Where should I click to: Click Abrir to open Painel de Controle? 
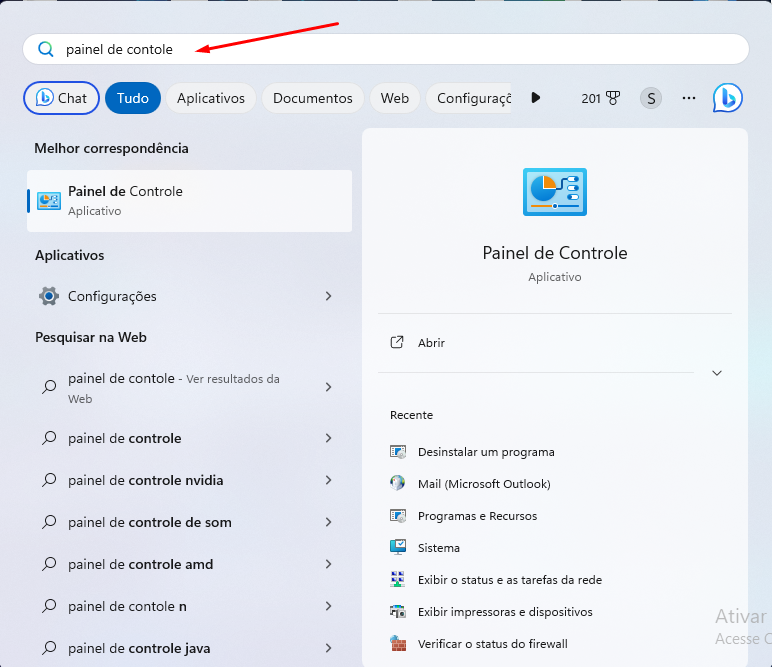pyautogui.click(x=431, y=343)
